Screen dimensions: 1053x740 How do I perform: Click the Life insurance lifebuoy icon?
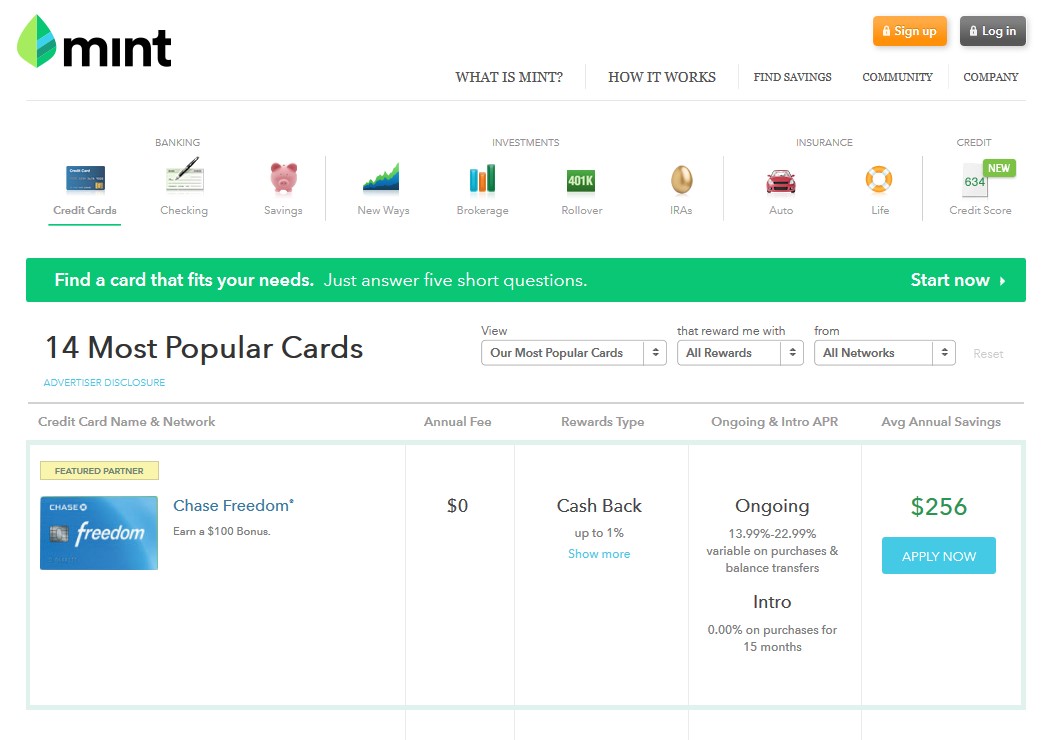[879, 180]
